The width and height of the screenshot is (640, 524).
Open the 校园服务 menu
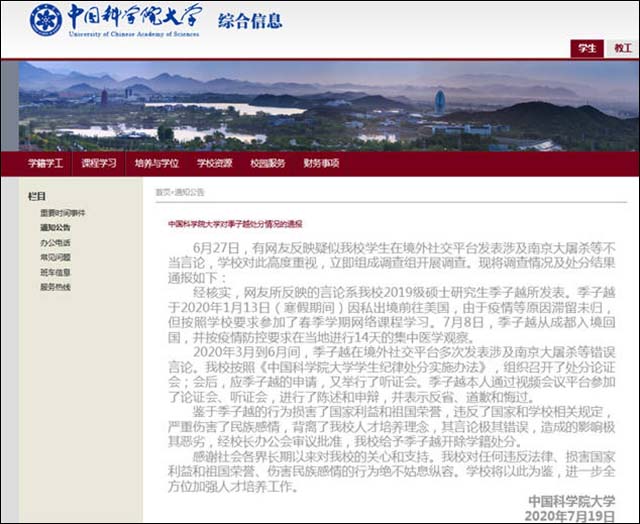tap(268, 163)
